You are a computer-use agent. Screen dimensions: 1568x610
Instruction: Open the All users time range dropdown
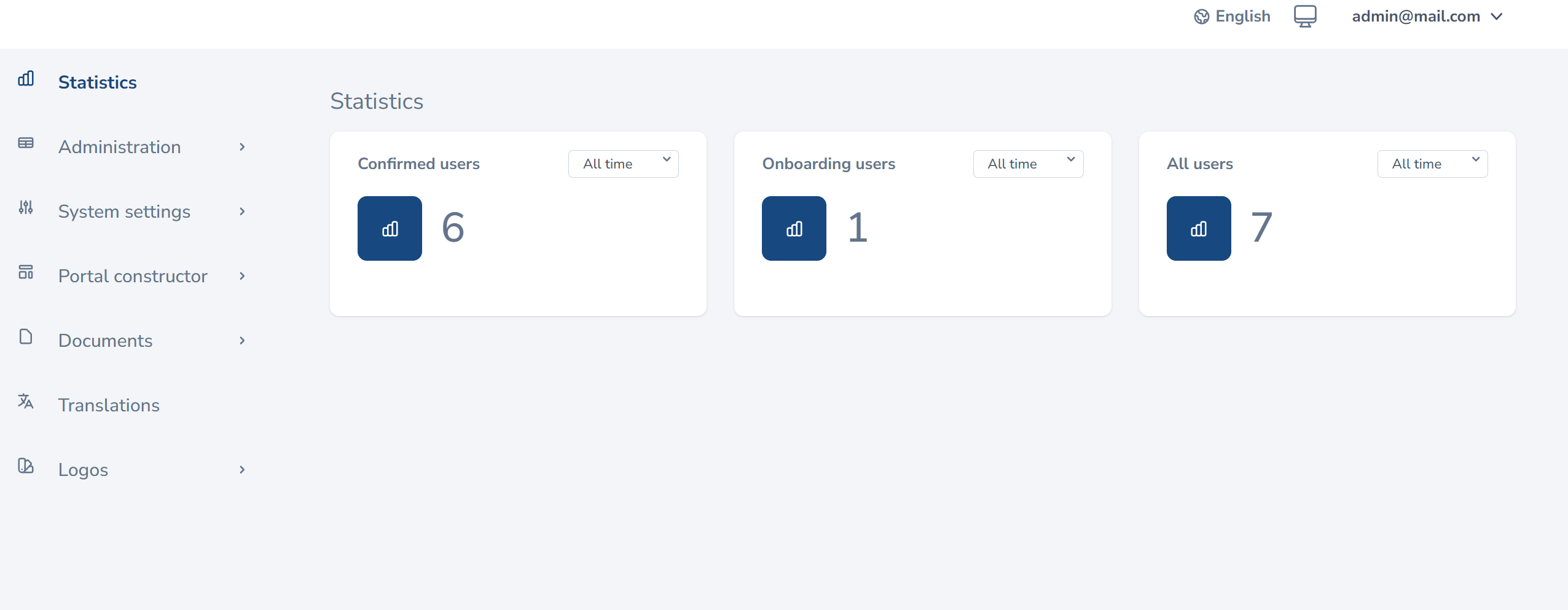(1432, 164)
